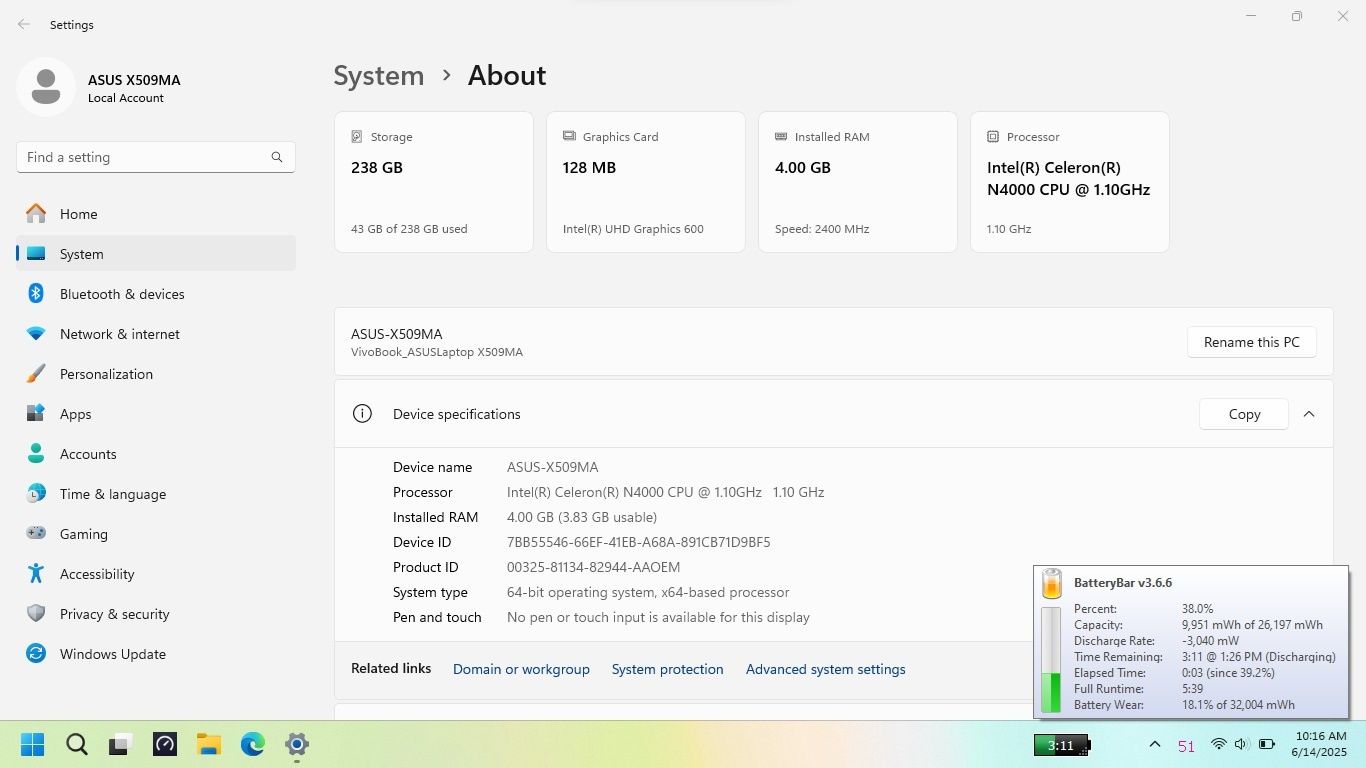Click the BatteryBar 3:11 indicator in taskbar
This screenshot has height=768, width=1366.
pos(1061,745)
